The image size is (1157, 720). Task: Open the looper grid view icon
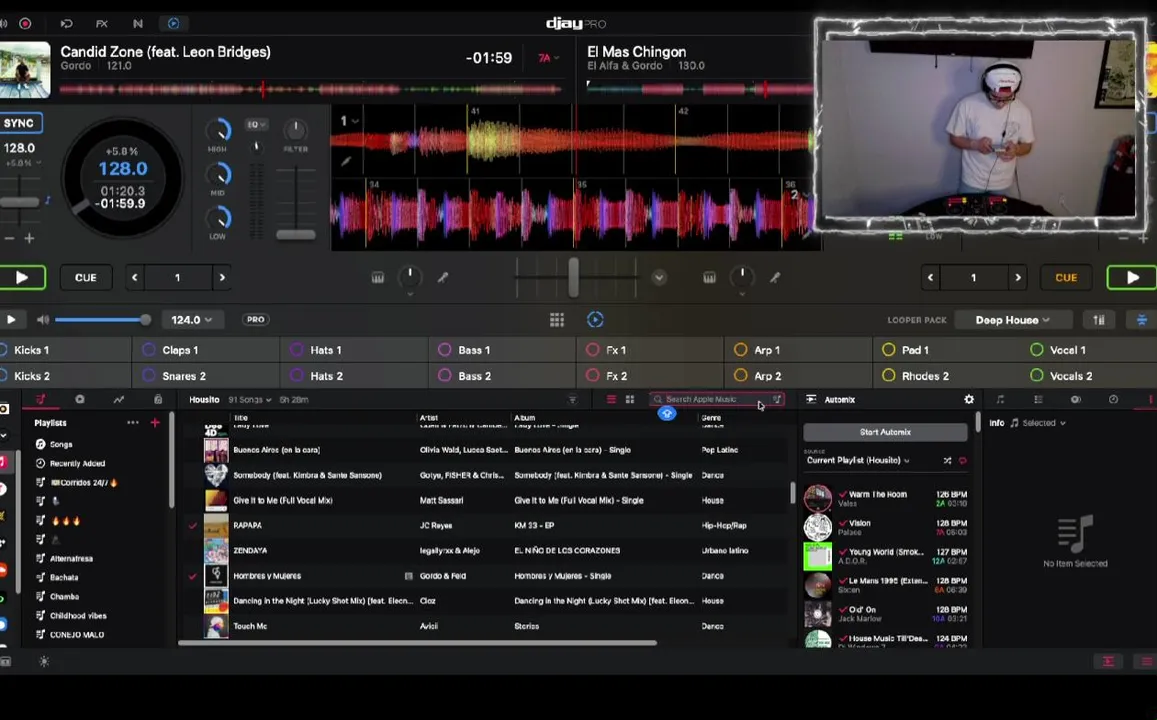click(x=557, y=319)
